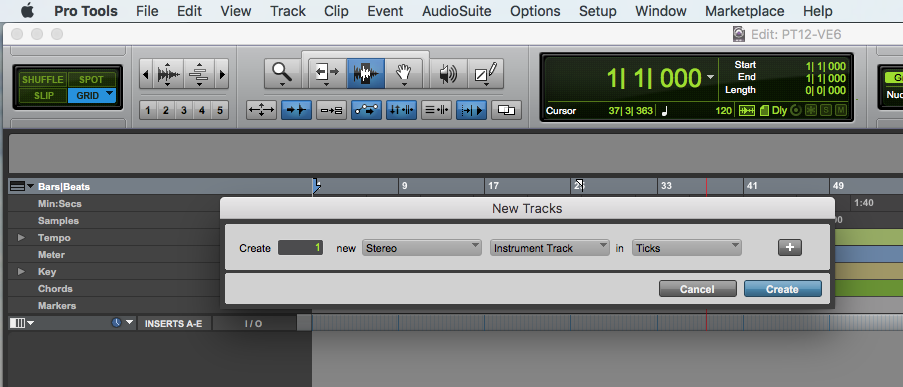Viewport: 903px width, 387px height.
Task: Click Create in New Tracks dialog
Action: [x=783, y=289]
